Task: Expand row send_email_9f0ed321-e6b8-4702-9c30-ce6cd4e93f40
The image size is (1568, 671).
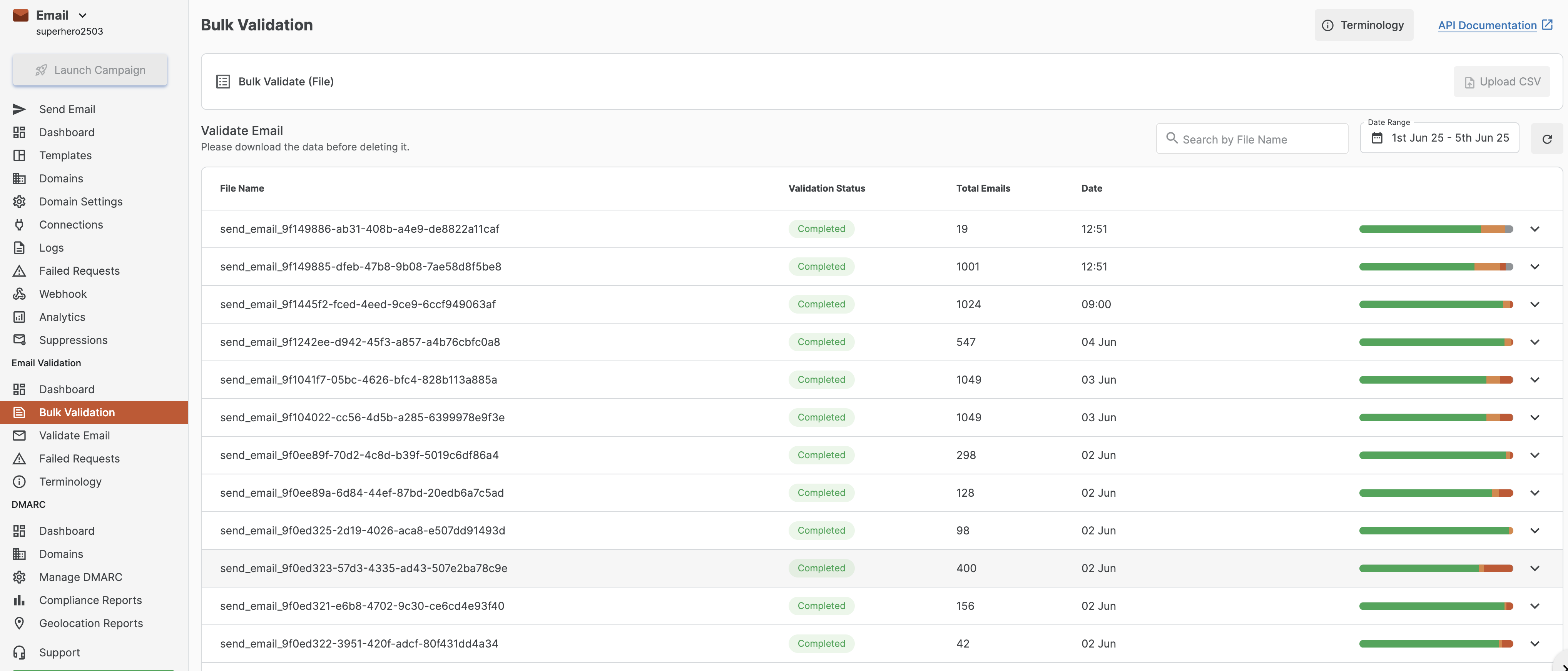Action: 1535,606
